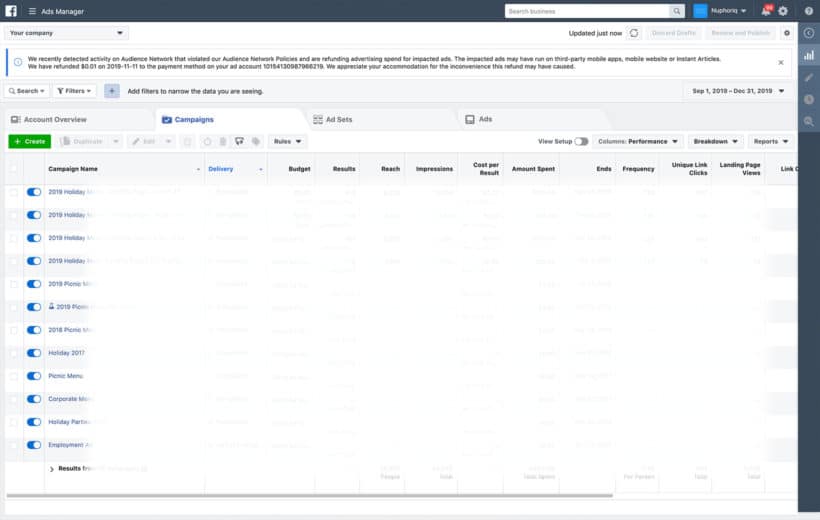Toggle off the Holiday 2017 campaign

point(34,353)
